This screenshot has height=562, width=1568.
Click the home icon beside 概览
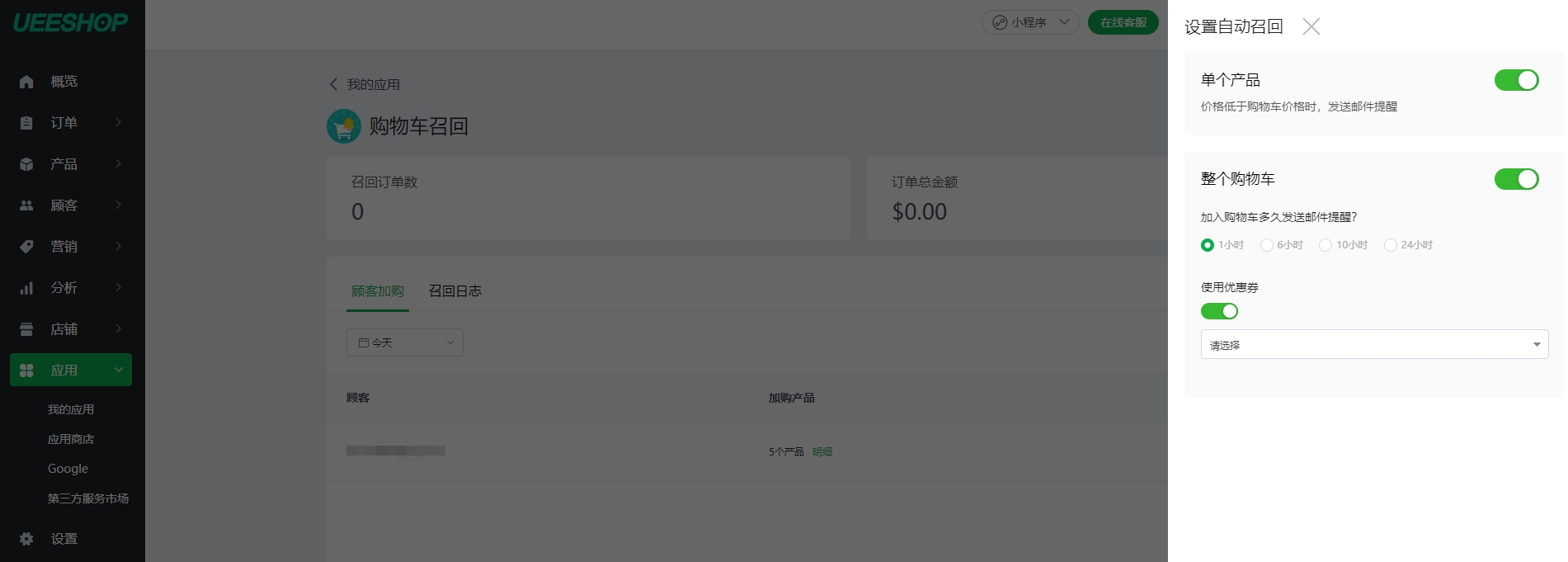[x=26, y=82]
